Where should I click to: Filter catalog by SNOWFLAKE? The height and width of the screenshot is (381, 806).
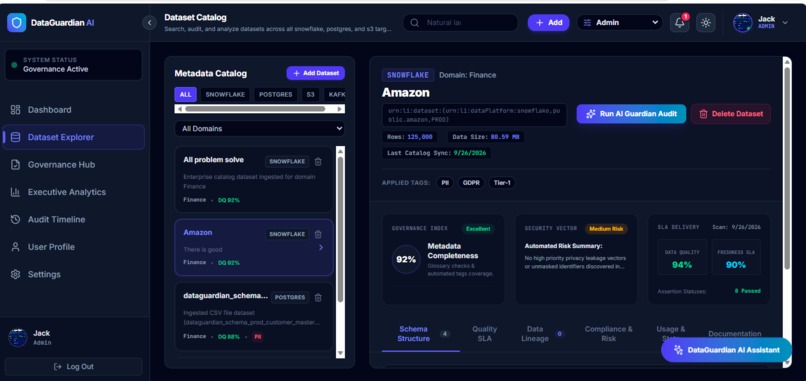point(225,95)
